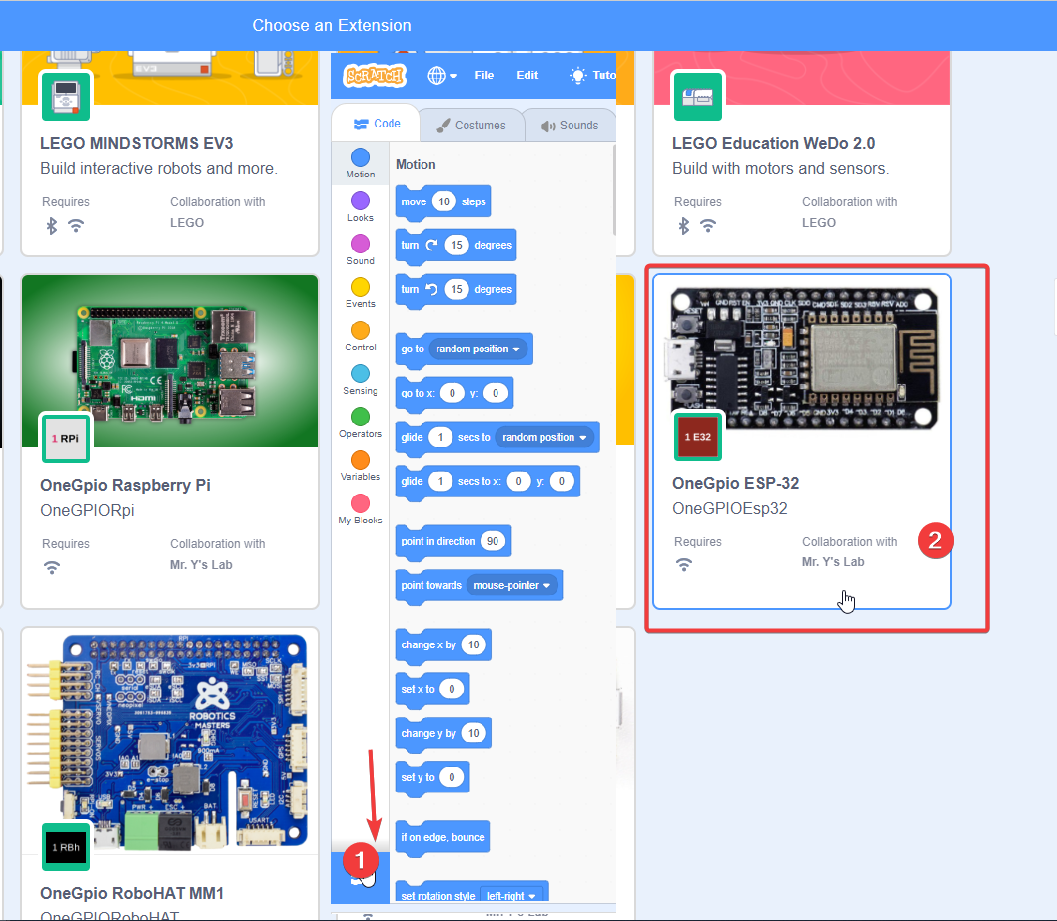The height and width of the screenshot is (921, 1057).
Task: Click the turn counterclockwise 15 degrees block
Action: coord(456,289)
